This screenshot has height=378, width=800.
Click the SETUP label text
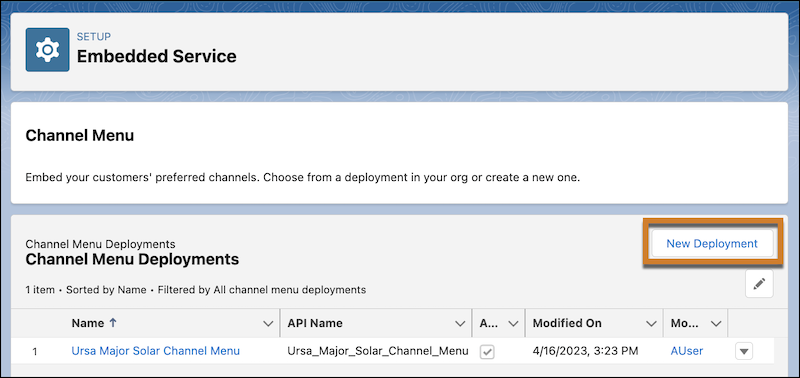[94, 37]
